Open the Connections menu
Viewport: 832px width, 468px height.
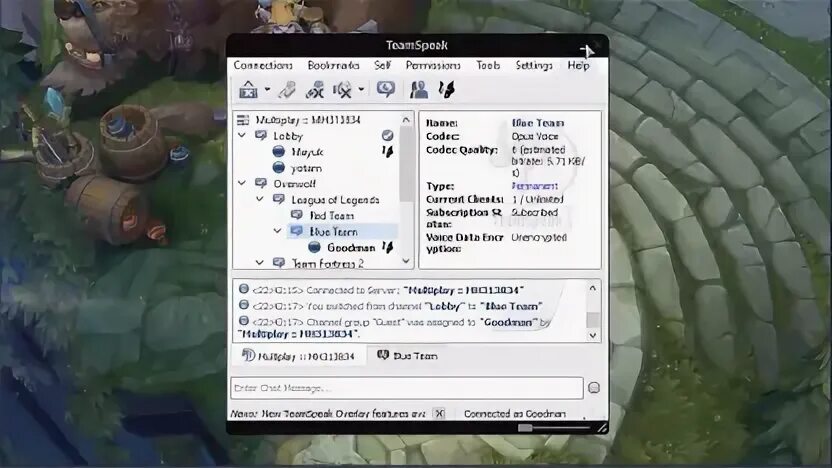point(263,65)
